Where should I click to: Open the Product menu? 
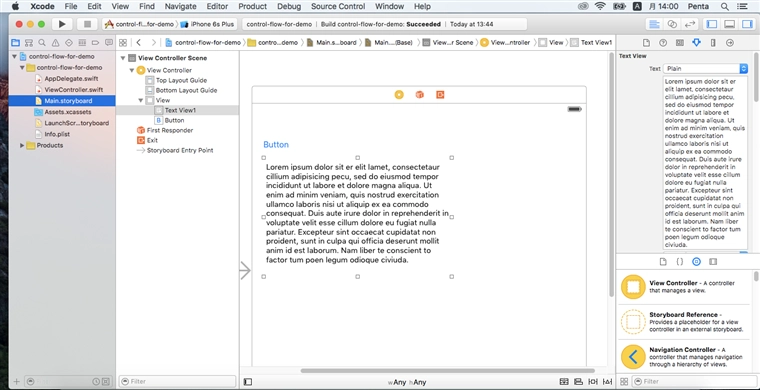tap(253, 6)
